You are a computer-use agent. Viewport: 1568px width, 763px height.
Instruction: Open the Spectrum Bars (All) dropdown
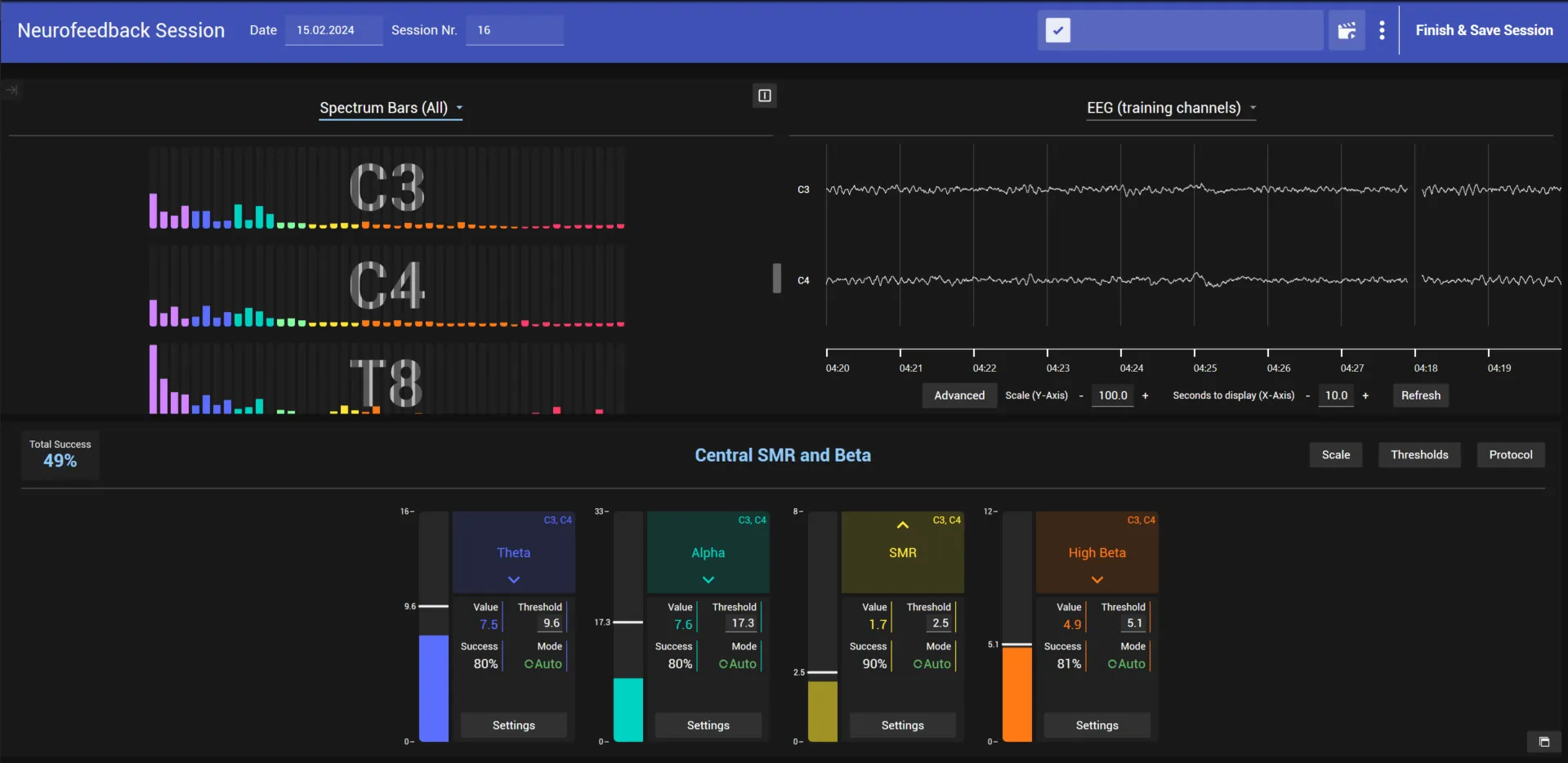391,108
